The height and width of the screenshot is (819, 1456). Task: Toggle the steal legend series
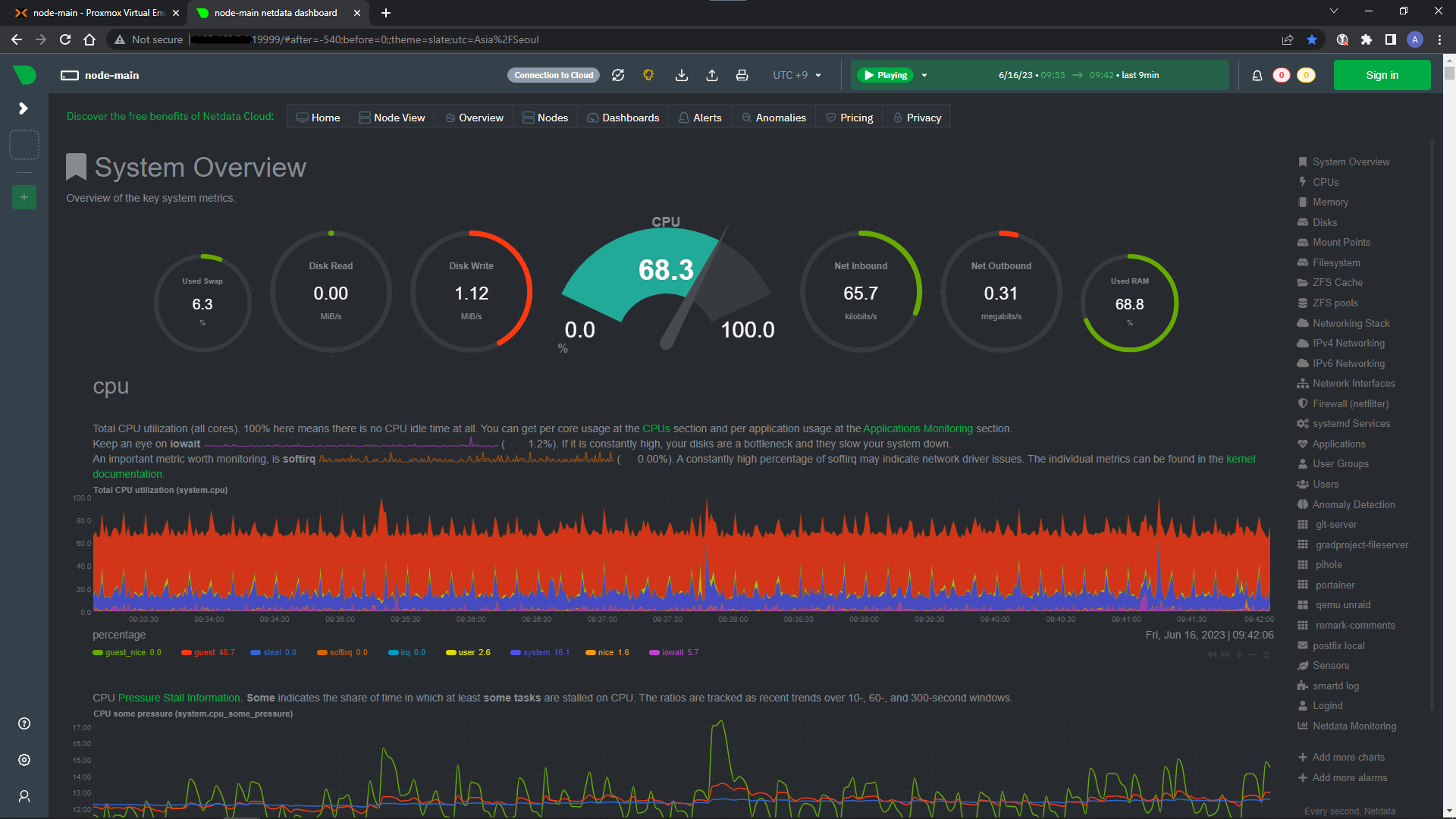tap(273, 652)
